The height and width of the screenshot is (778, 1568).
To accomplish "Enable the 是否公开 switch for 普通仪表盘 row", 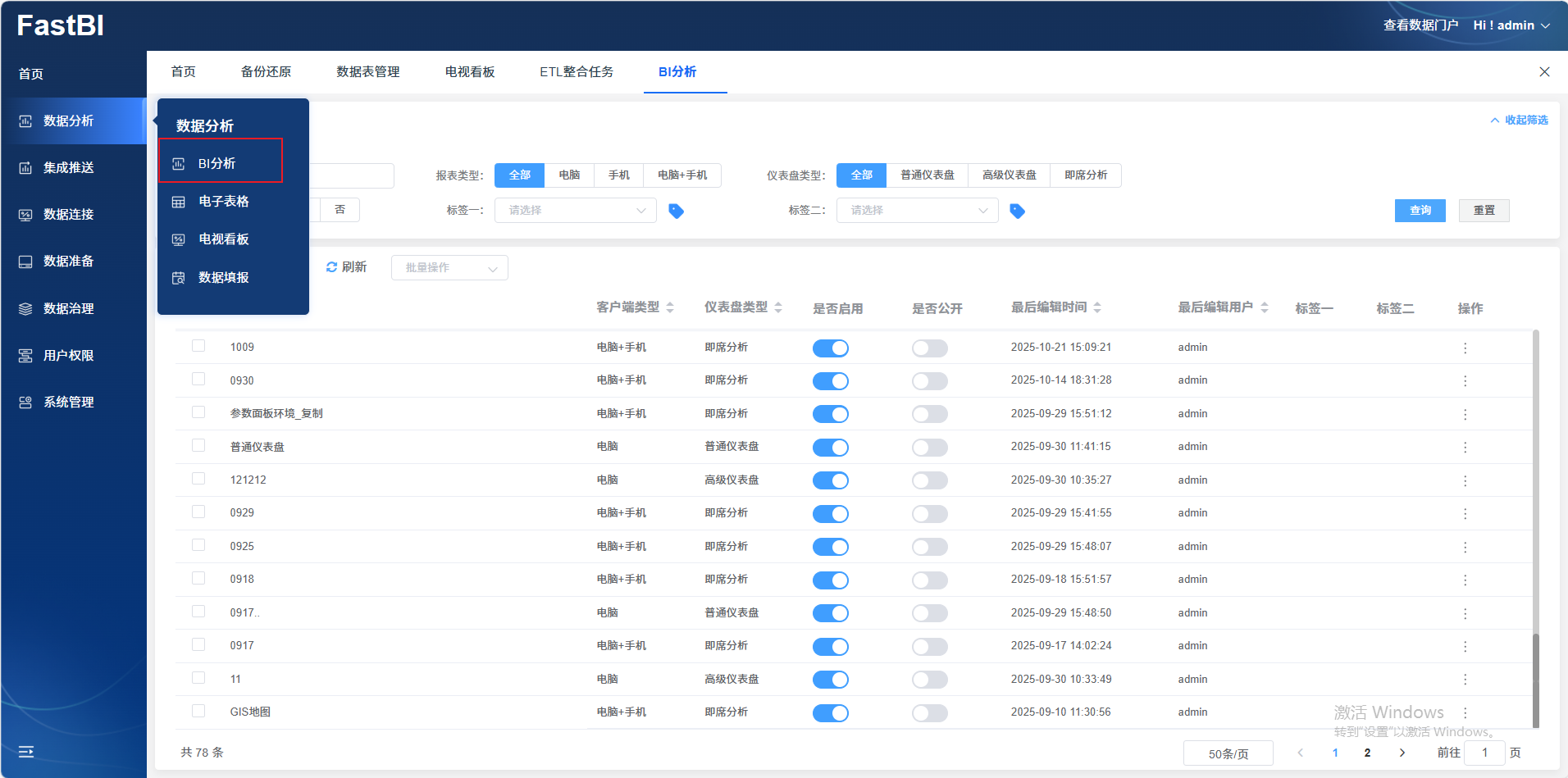I will 929,448.
